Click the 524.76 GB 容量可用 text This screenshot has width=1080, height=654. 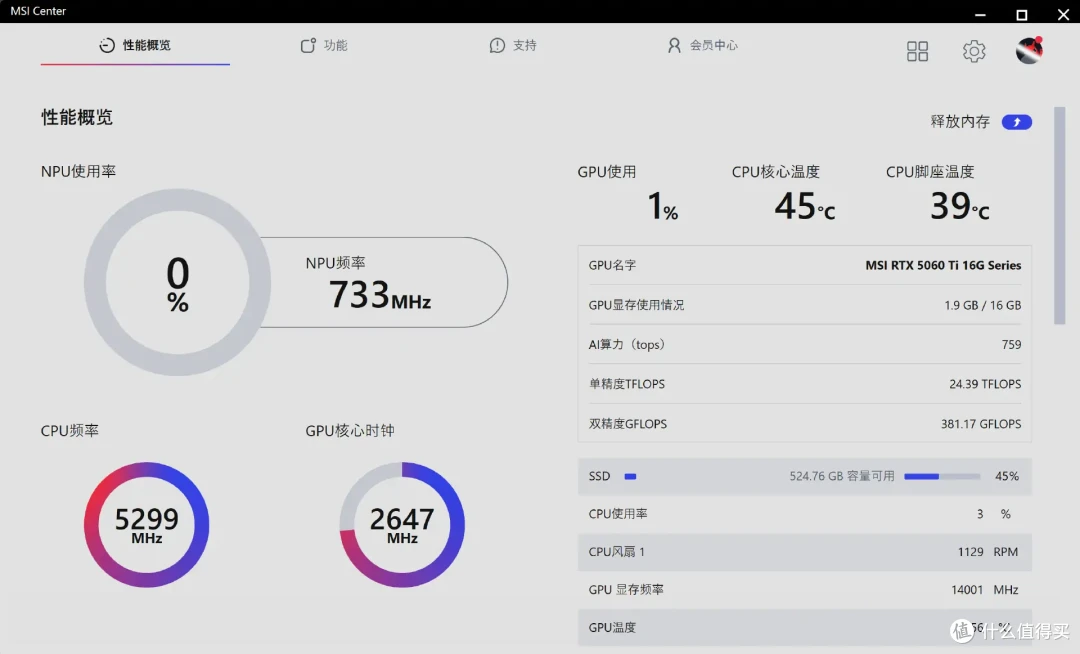(x=842, y=476)
